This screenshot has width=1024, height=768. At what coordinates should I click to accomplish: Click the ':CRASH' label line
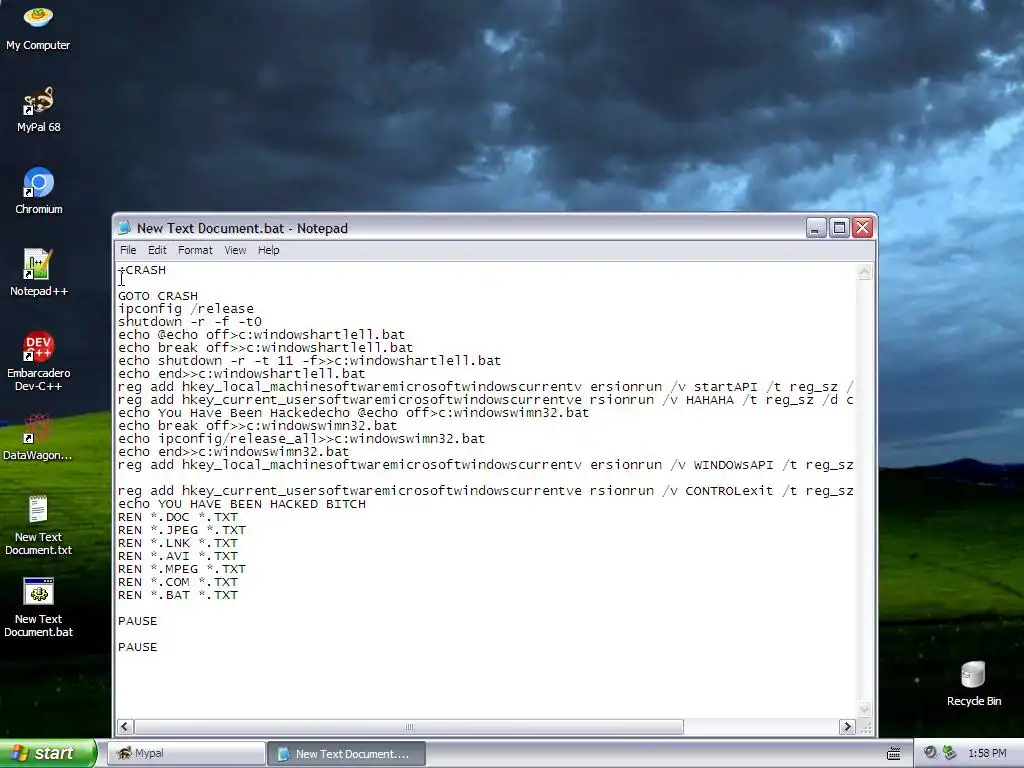coord(142,270)
